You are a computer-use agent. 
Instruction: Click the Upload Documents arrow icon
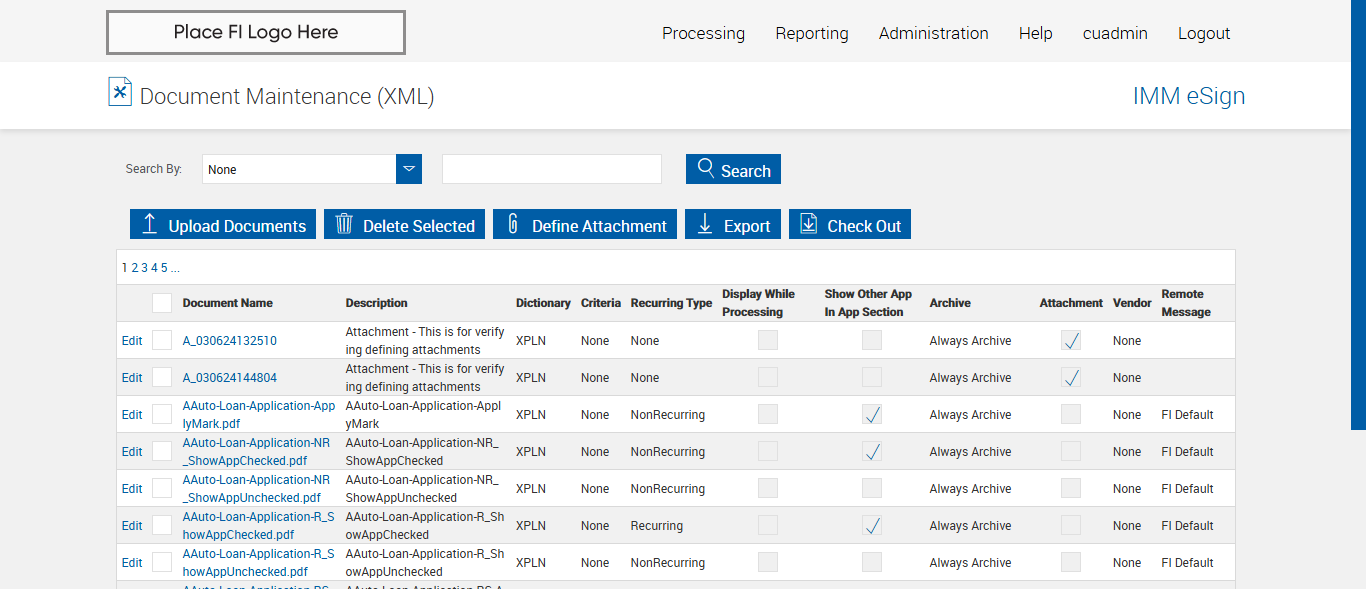click(x=149, y=224)
